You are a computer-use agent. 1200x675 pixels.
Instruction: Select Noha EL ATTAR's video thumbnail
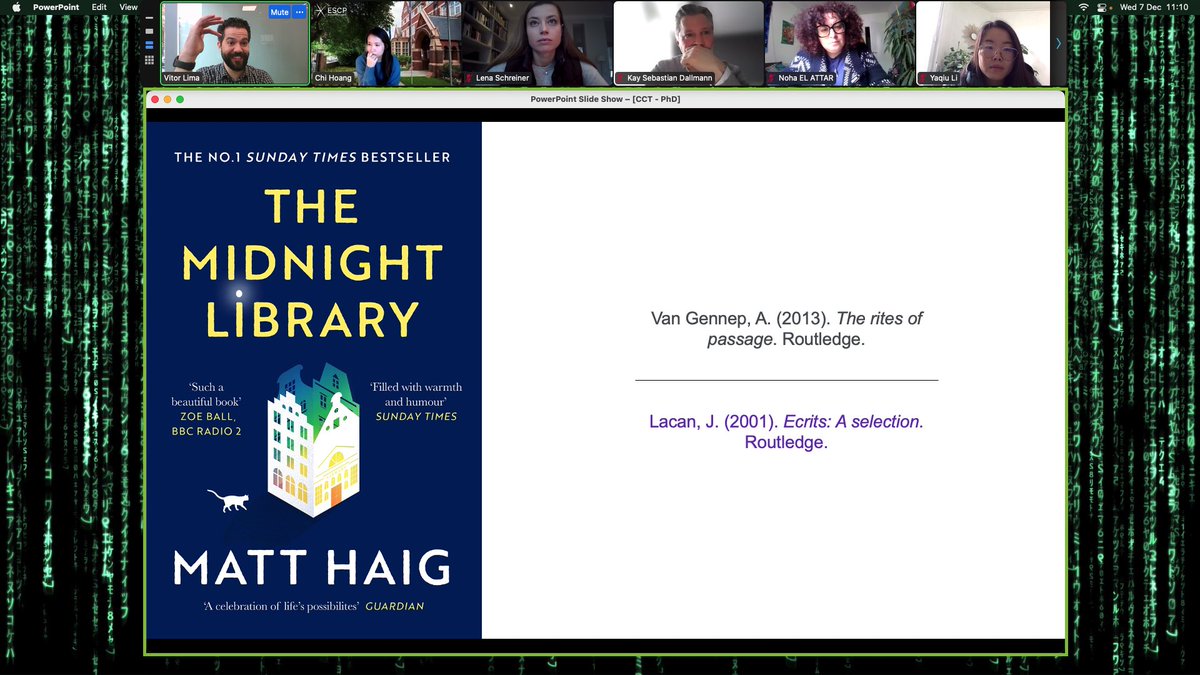click(839, 43)
